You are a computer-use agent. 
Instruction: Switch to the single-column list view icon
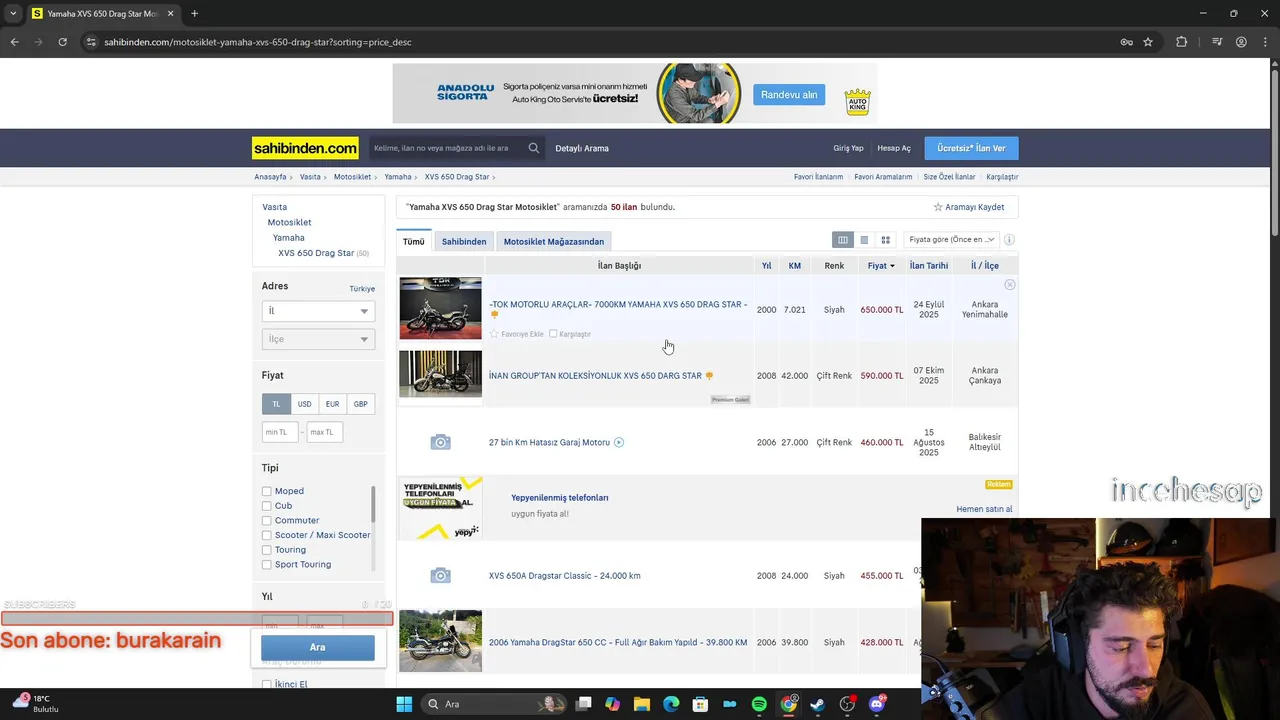pos(864,240)
